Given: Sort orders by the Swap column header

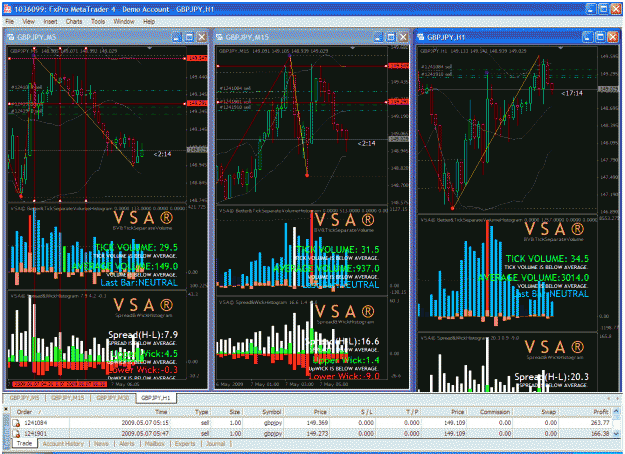Looking at the screenshot, I should (537, 412).
